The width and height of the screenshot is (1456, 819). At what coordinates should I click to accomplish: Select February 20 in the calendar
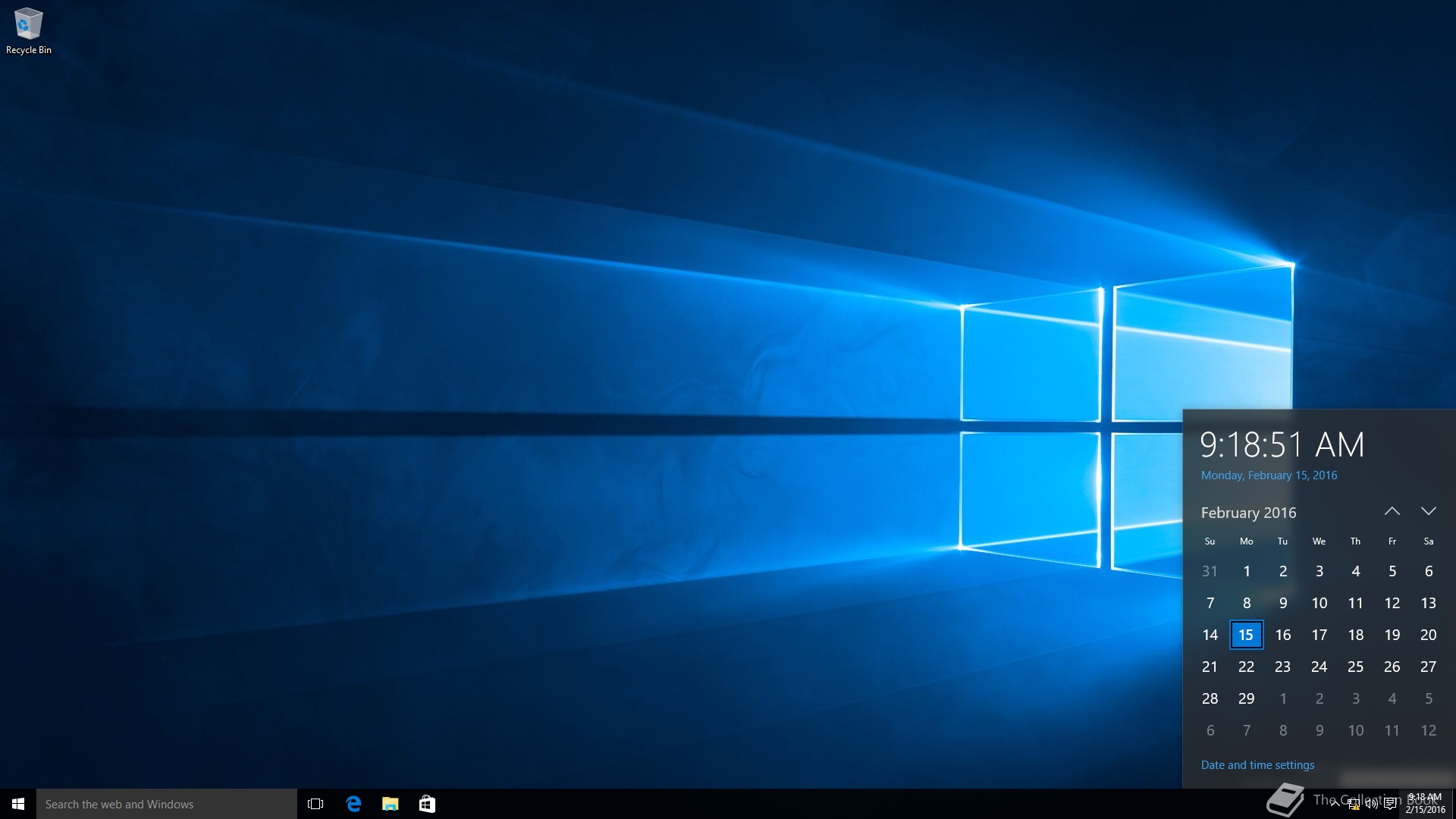tap(1428, 635)
